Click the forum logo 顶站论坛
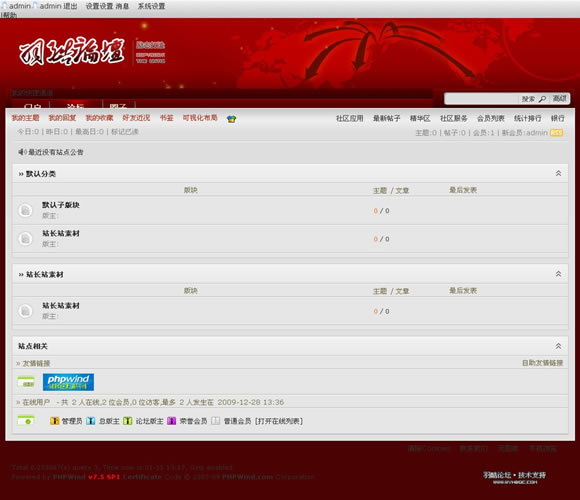The width and height of the screenshot is (580, 500). (71, 52)
